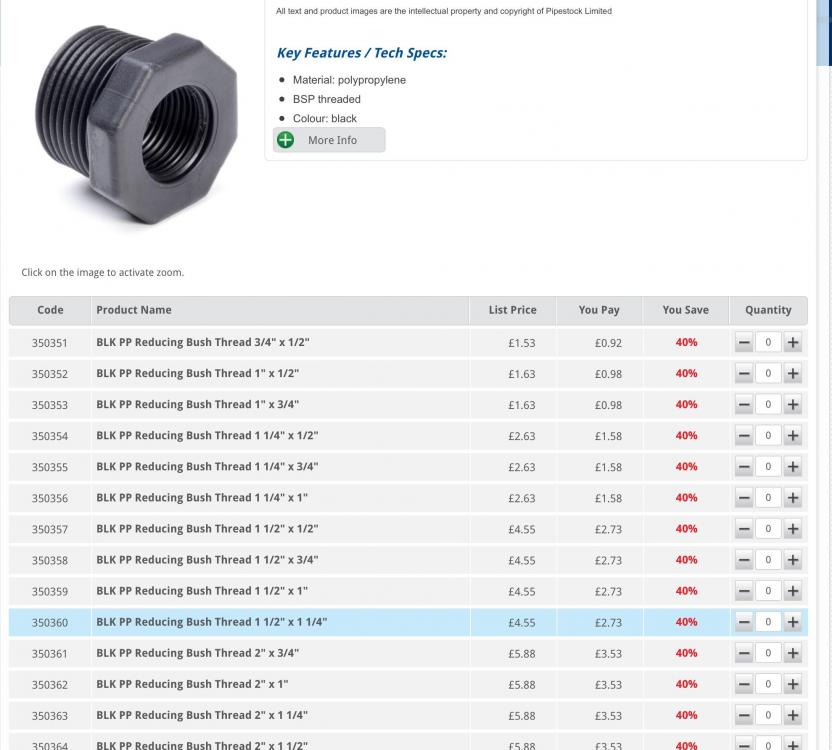The height and width of the screenshot is (750, 832).
Task: Select the quantity field for code 350351
Action: click(768, 342)
